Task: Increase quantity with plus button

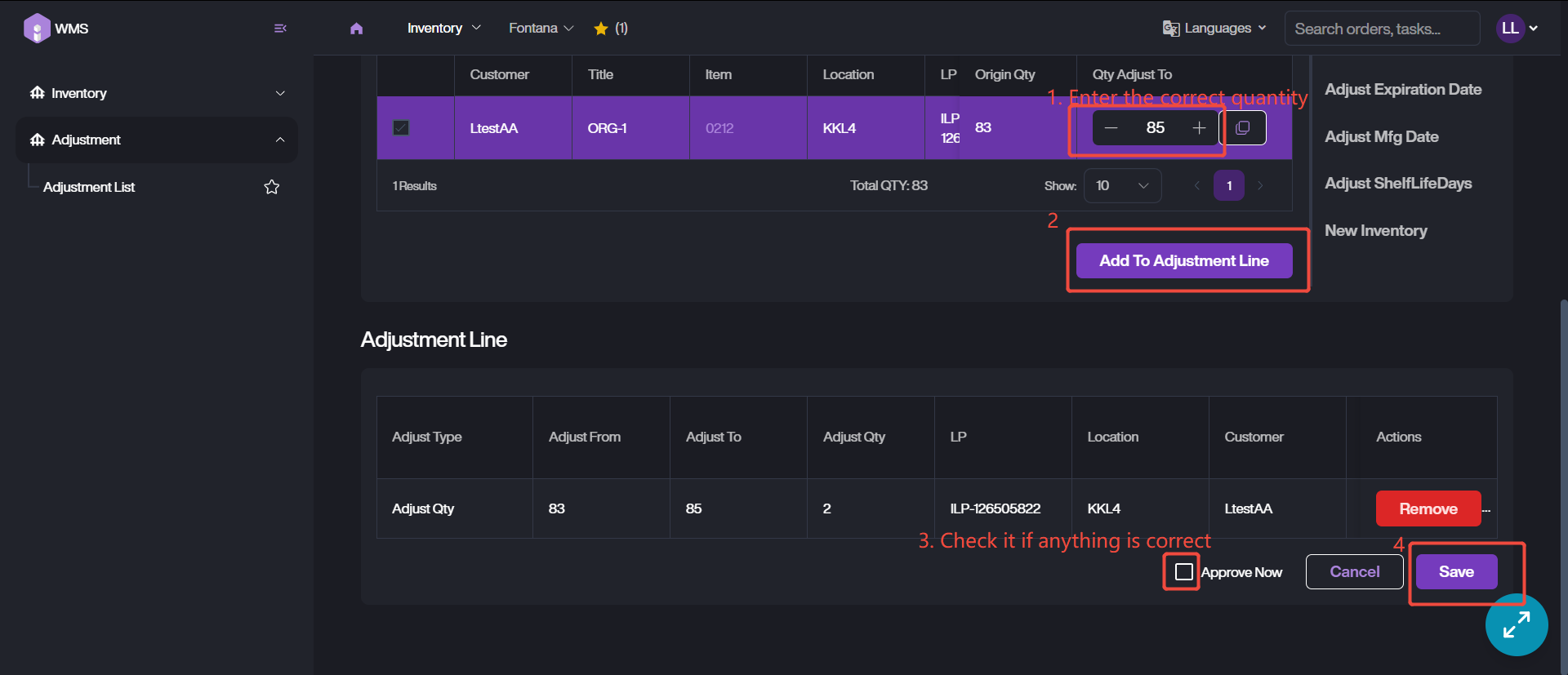Action: point(1199,128)
